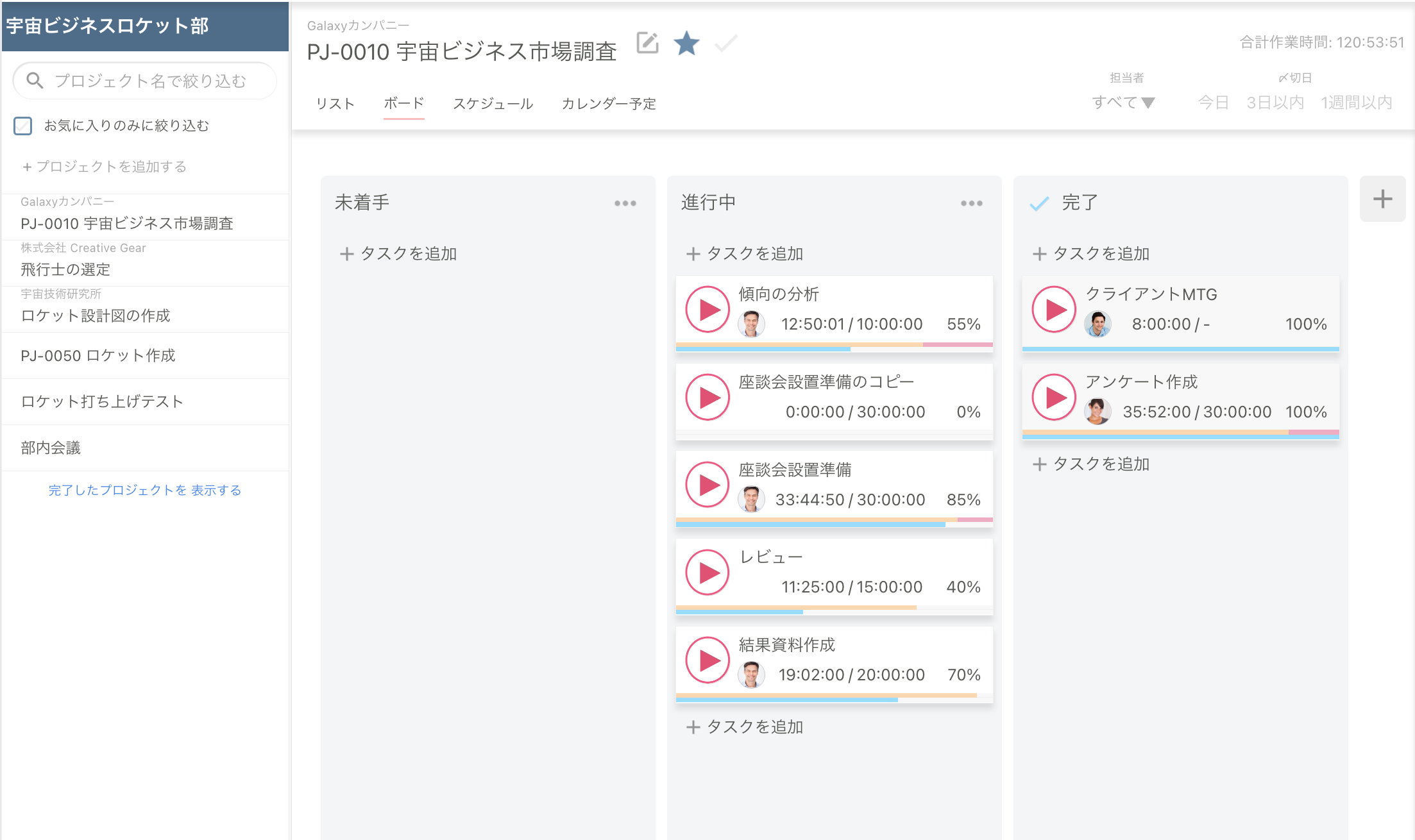This screenshot has height=840, width=1415.
Task: Switch to the スケジュール tab
Action: click(x=493, y=103)
